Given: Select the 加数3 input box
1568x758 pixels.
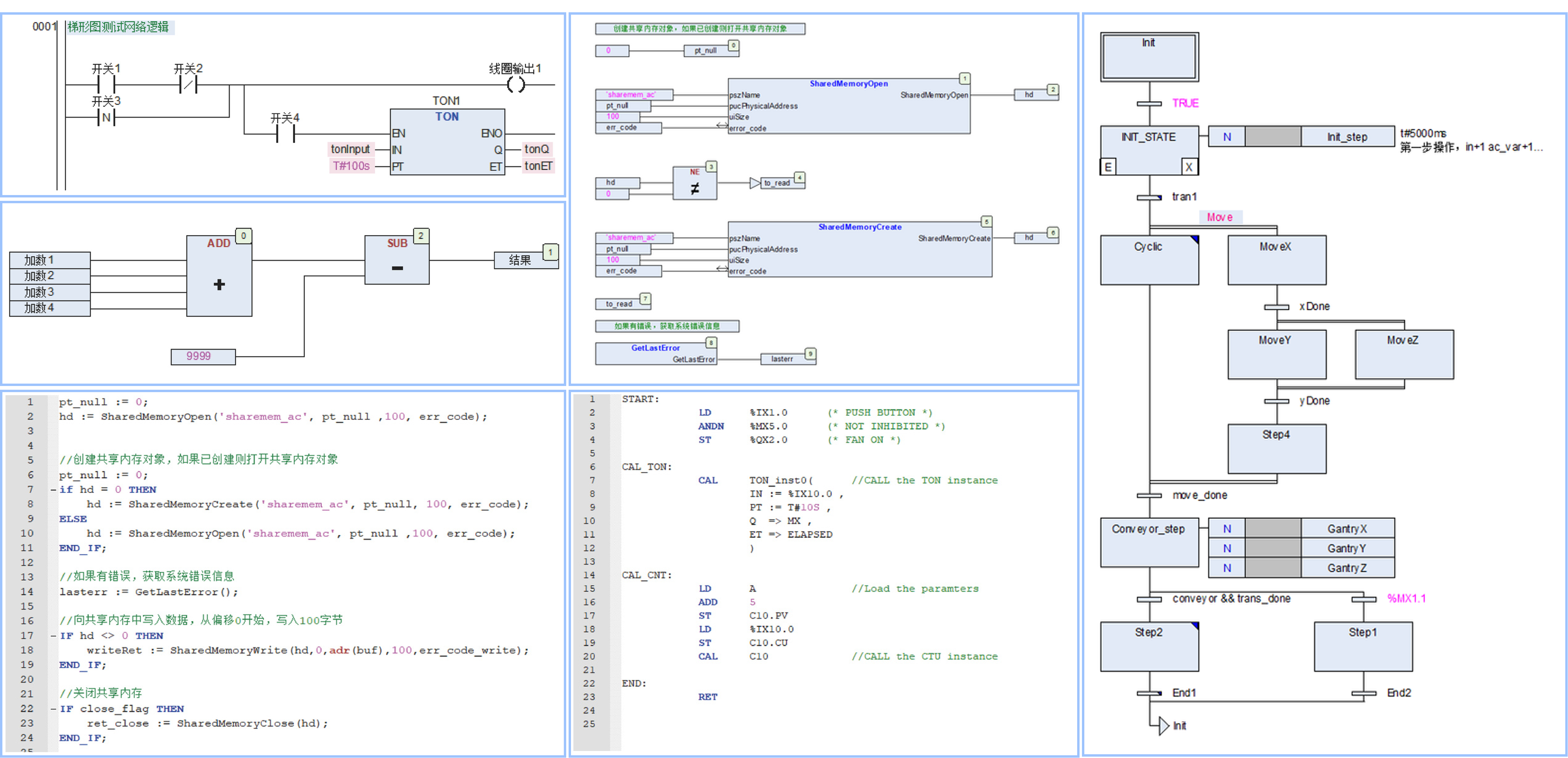Looking at the screenshot, I should (x=50, y=292).
